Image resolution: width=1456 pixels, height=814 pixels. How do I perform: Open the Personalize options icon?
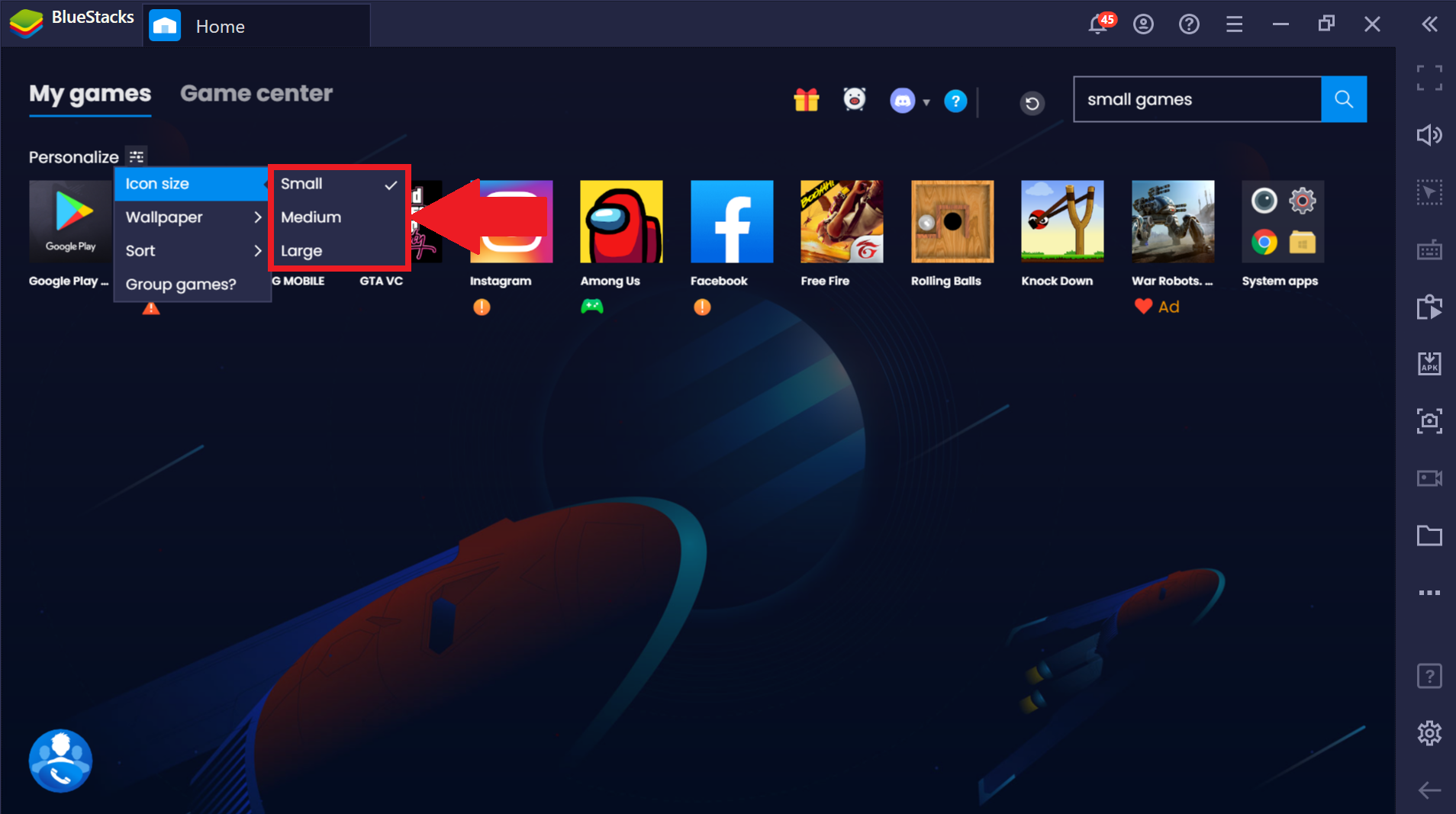137,156
